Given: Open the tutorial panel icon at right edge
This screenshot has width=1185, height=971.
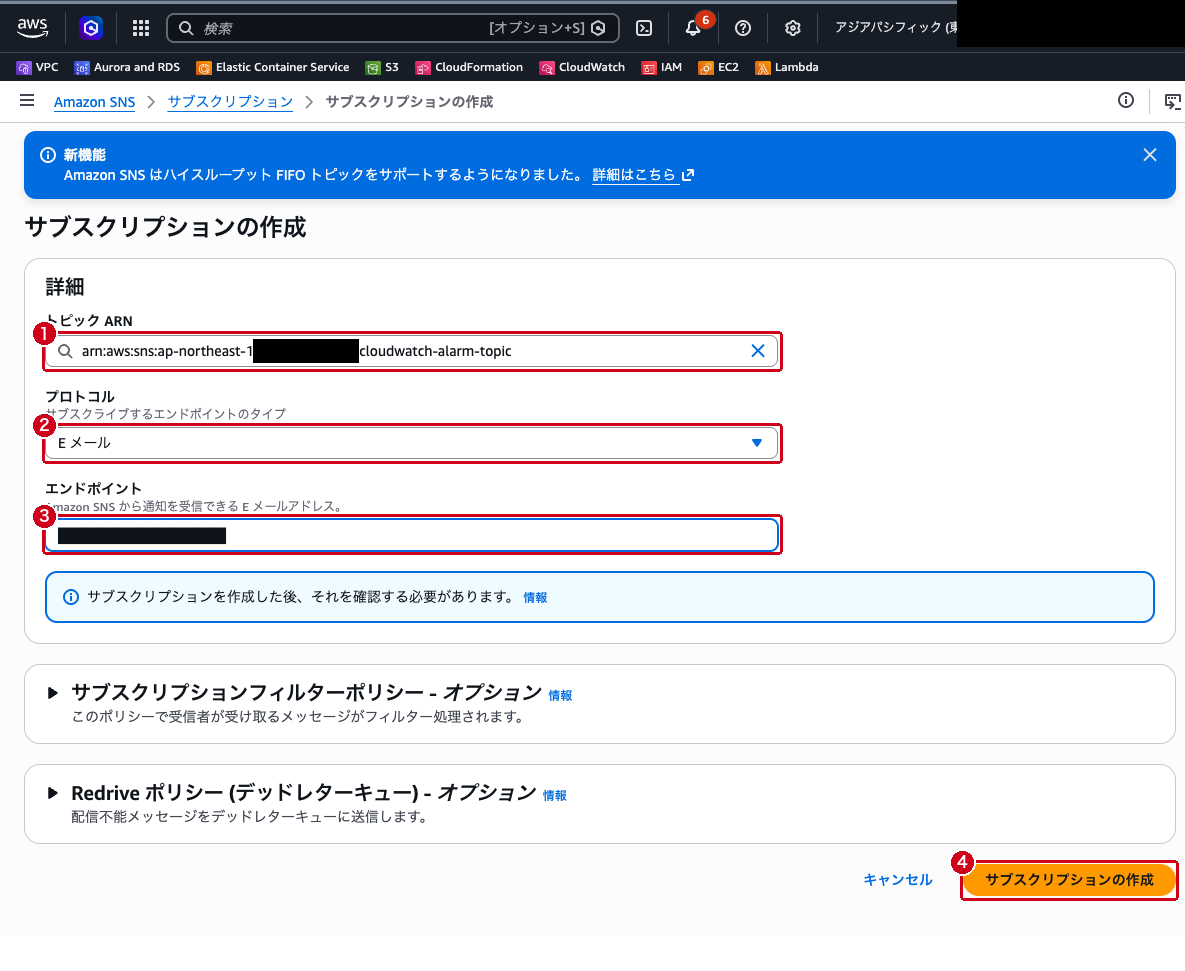Looking at the screenshot, I should point(1173,101).
